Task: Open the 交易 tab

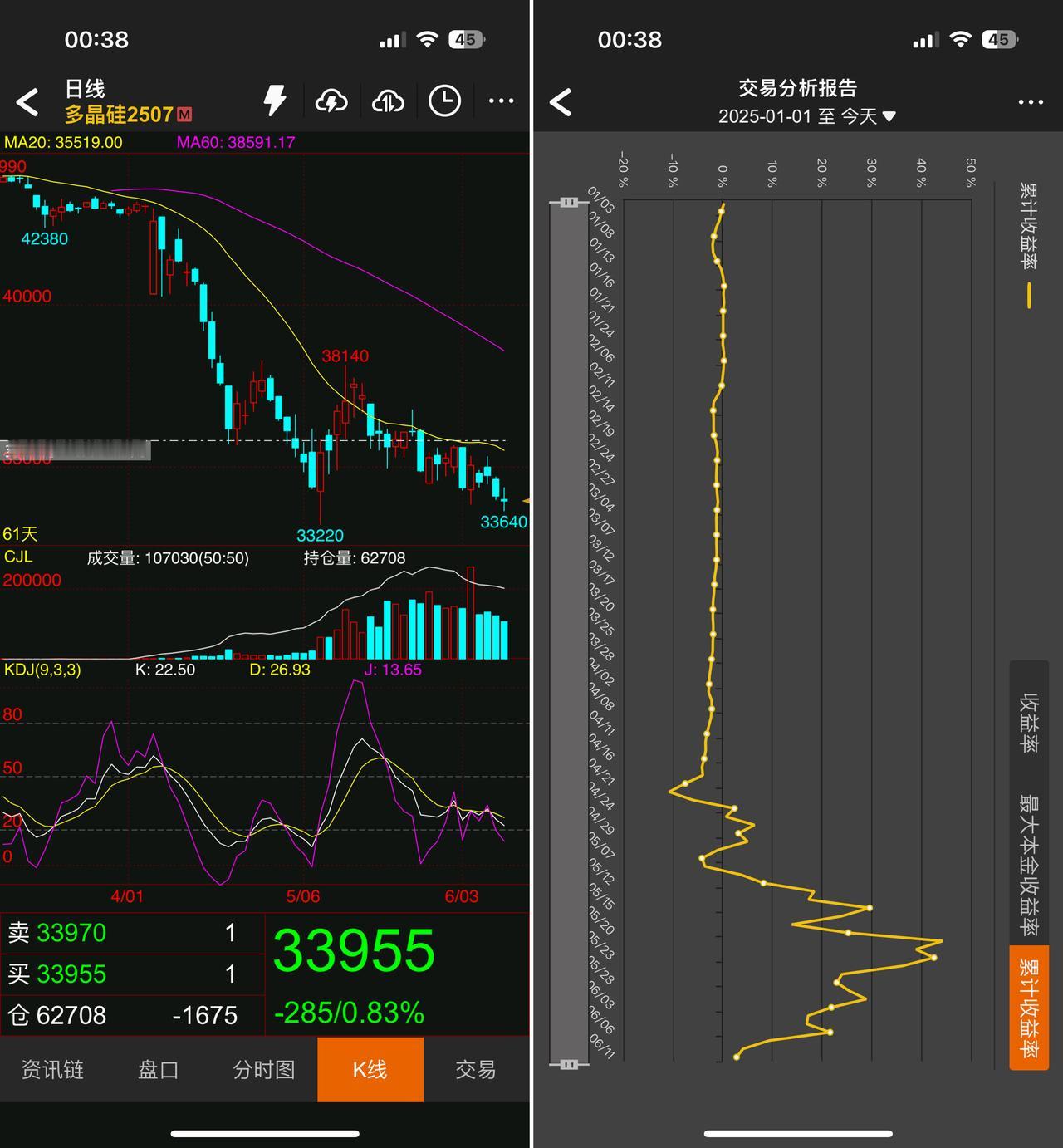Action: (476, 1069)
